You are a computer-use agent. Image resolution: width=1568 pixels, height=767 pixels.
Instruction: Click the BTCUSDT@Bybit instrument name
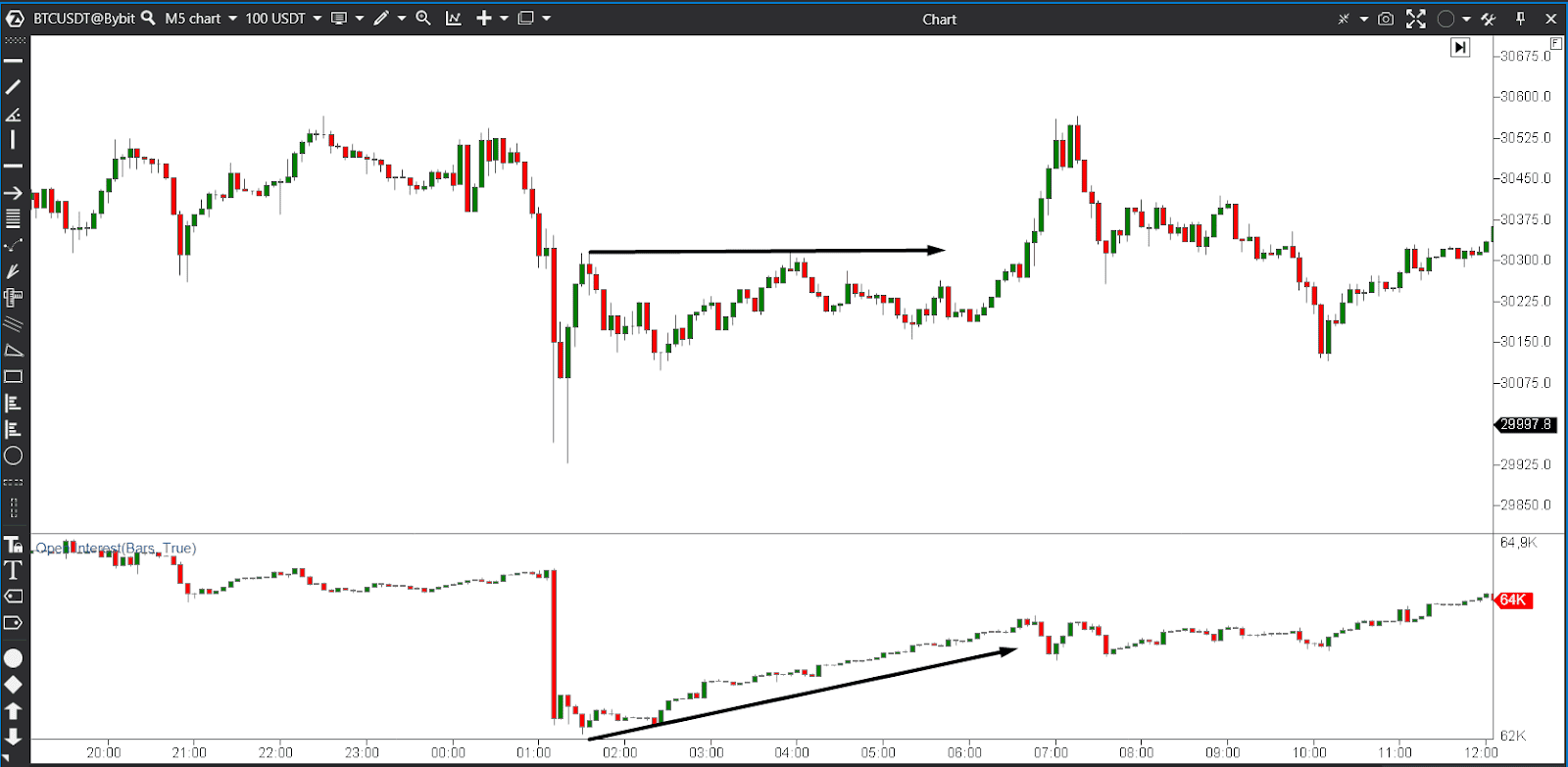[84, 19]
